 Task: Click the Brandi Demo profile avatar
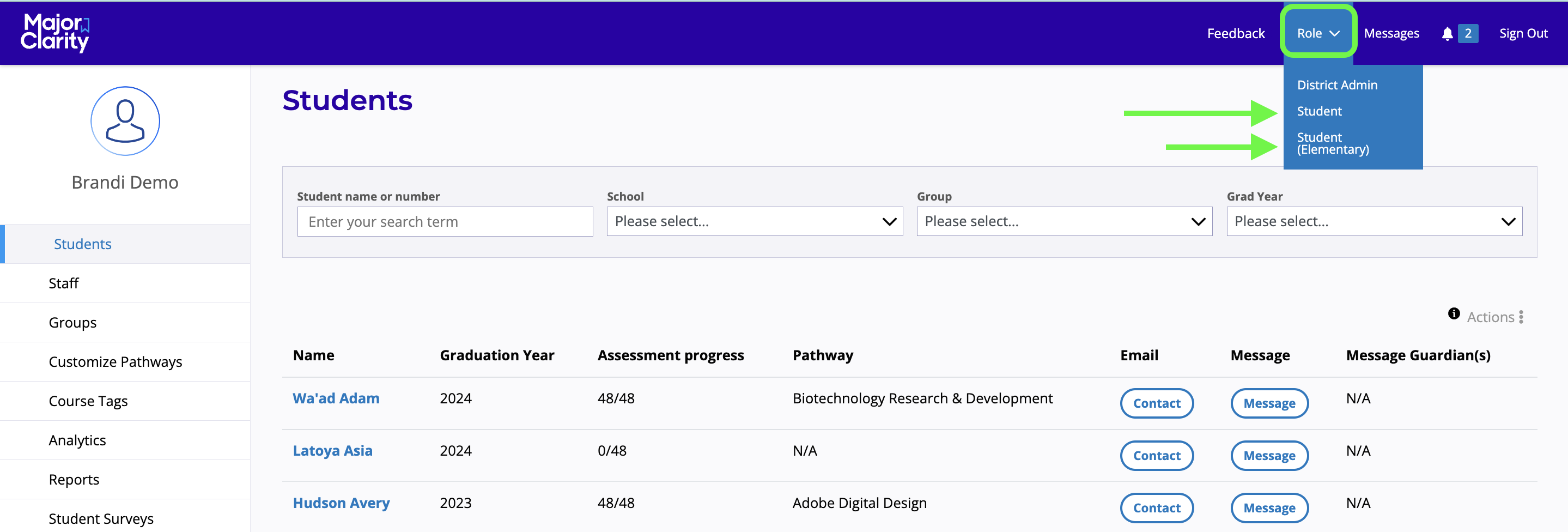pyautogui.click(x=125, y=121)
